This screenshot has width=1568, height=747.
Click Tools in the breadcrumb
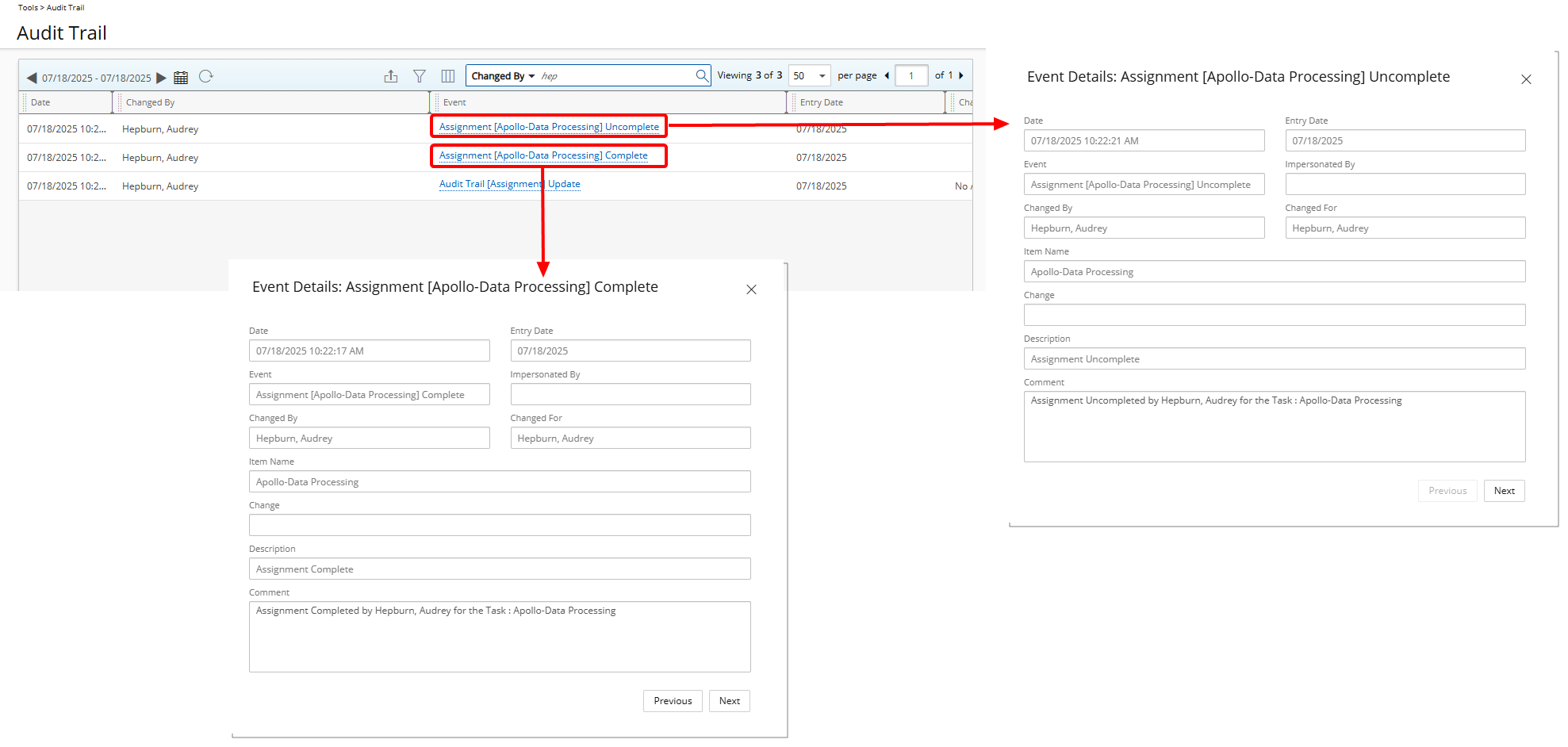(28, 7)
